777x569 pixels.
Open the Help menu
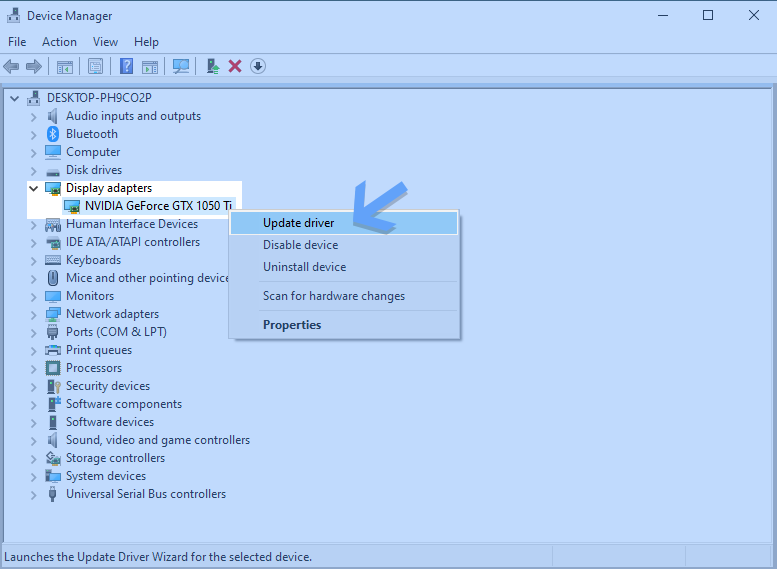coord(146,42)
